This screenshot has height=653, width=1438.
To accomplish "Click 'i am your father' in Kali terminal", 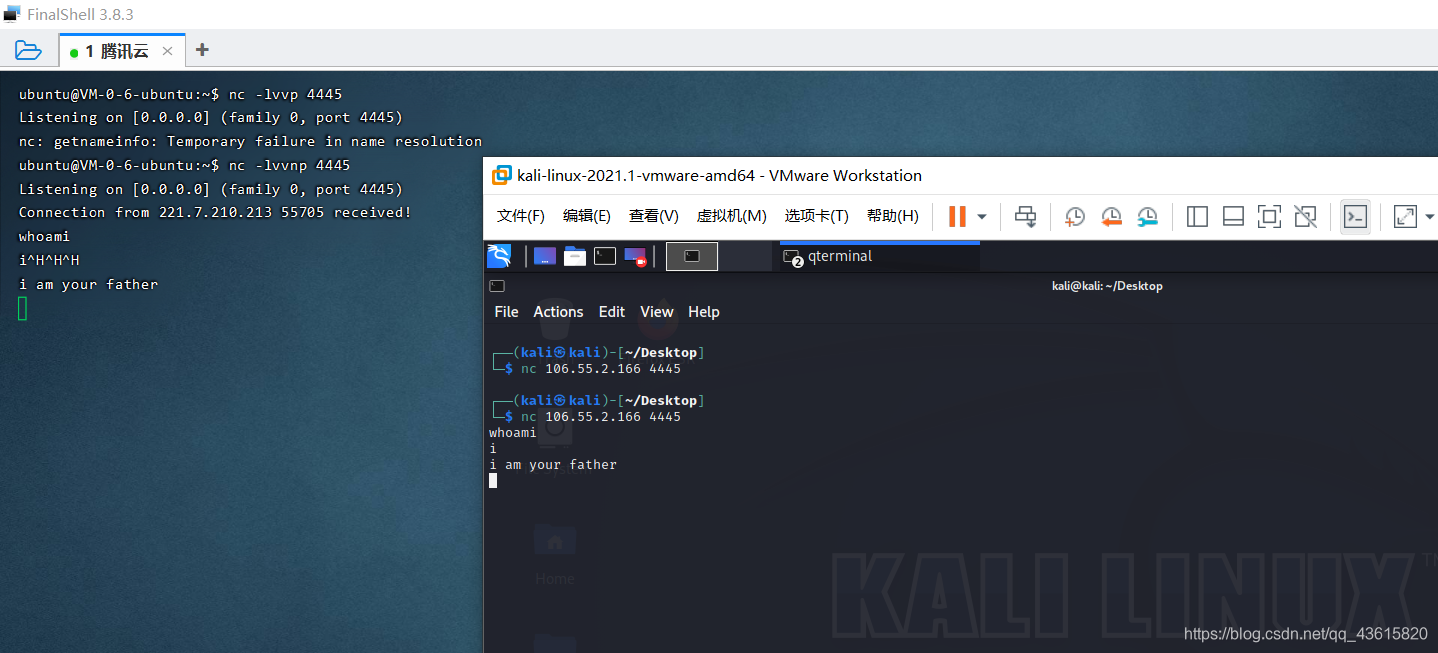I will click(x=552, y=465).
